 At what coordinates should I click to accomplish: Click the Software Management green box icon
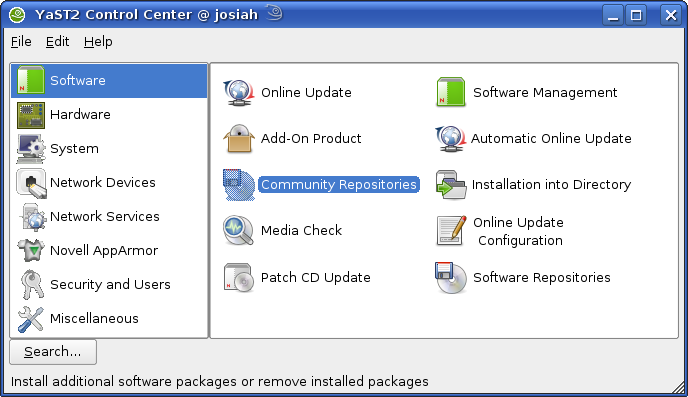coord(451,92)
